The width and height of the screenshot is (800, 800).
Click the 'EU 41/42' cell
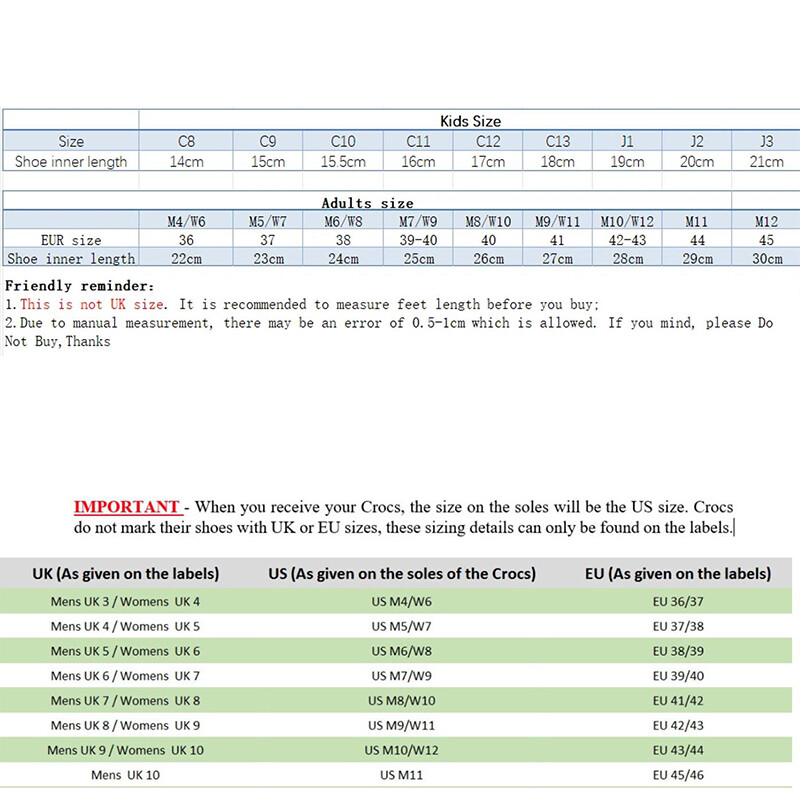(678, 701)
